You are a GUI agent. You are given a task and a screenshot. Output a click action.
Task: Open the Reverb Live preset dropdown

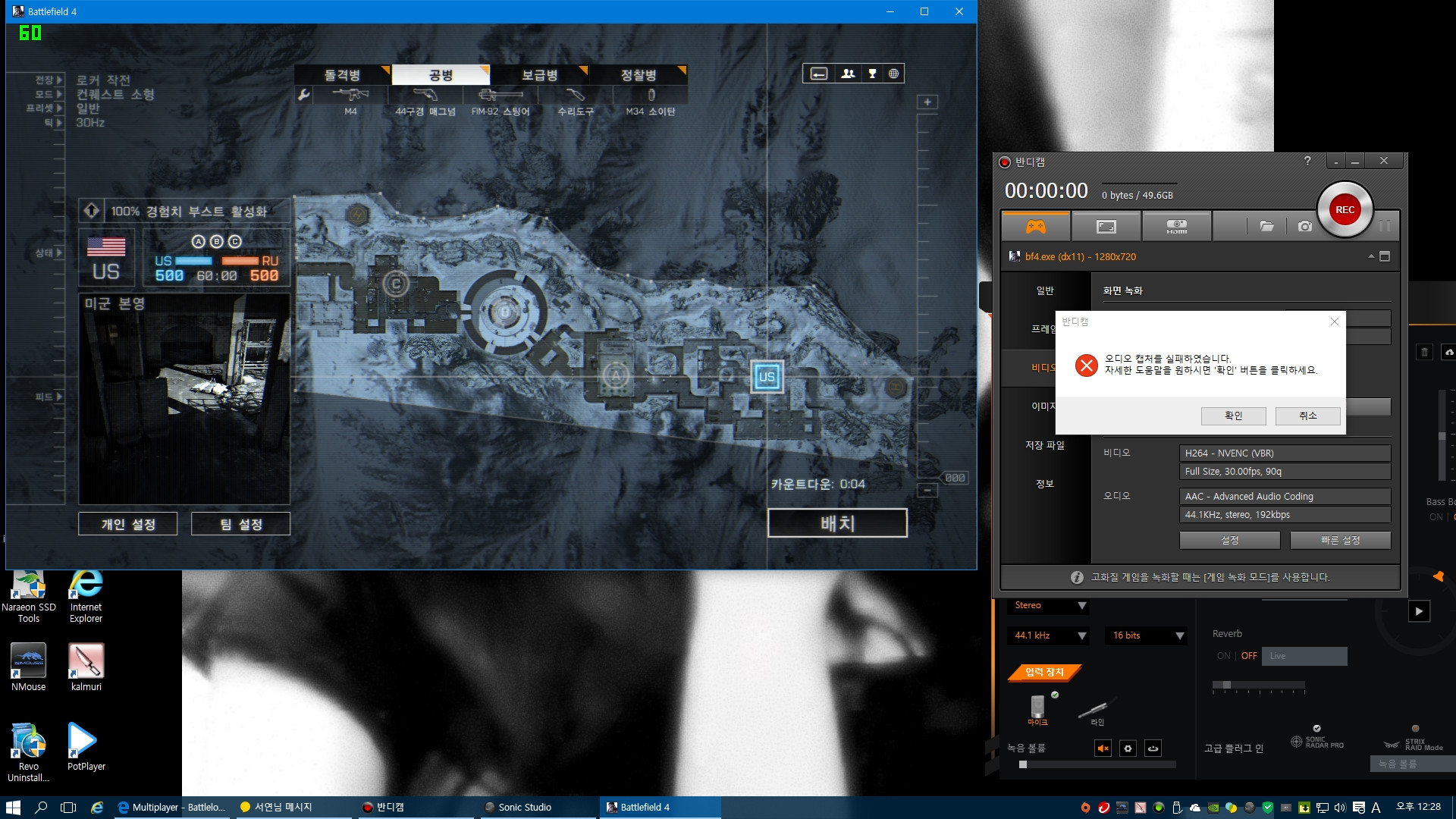coord(1304,656)
